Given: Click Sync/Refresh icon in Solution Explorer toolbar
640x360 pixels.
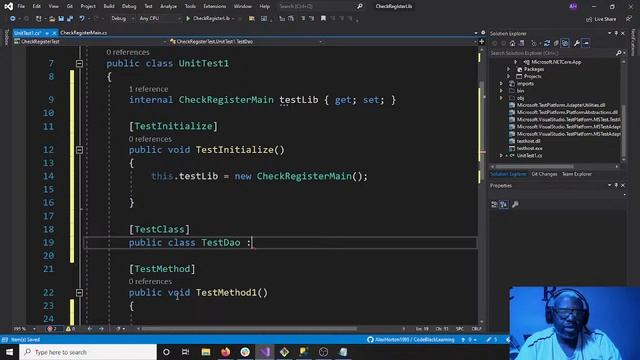Looking at the screenshot, I should (547, 43).
